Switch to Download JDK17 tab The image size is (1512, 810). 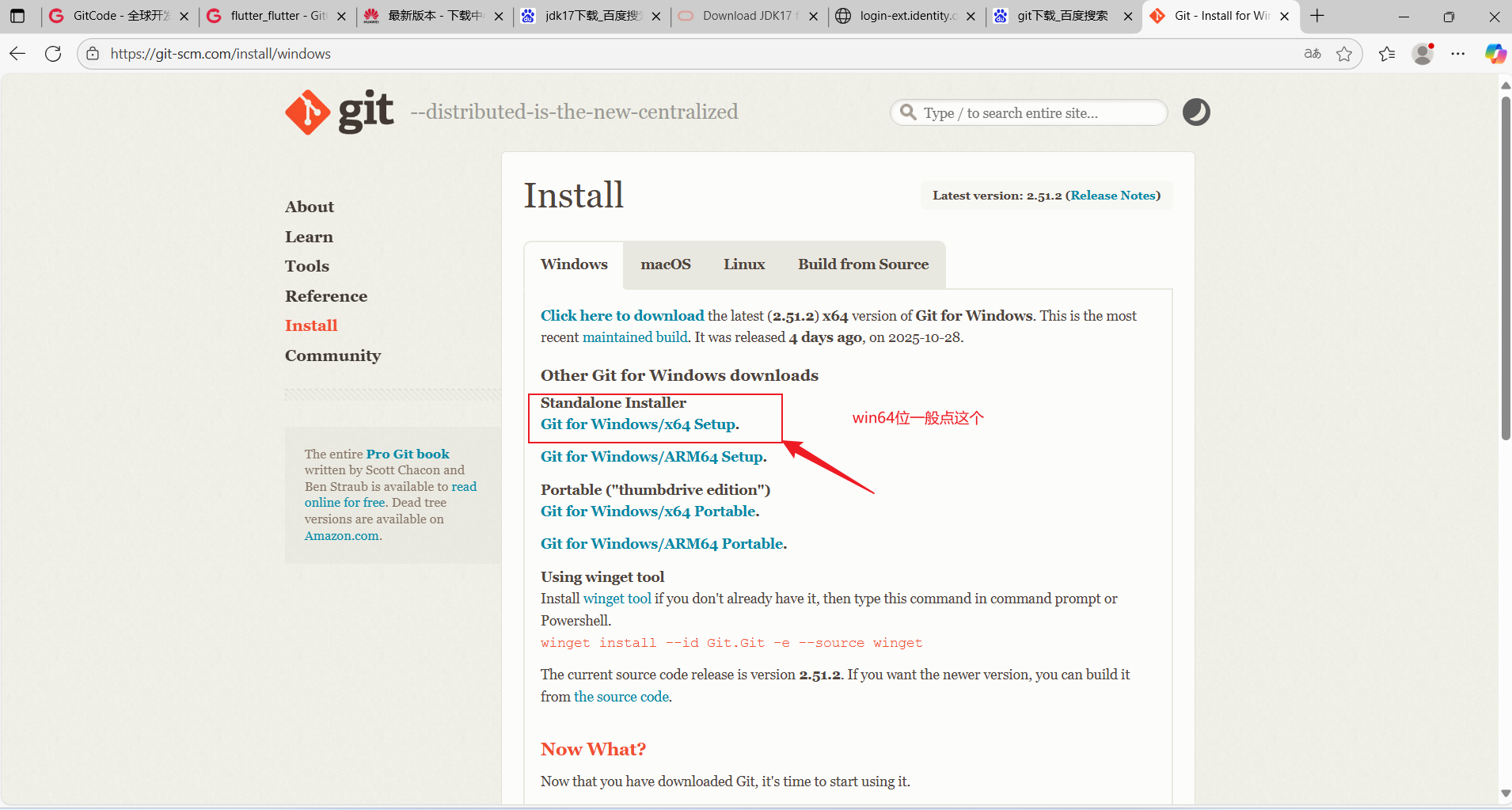750,16
